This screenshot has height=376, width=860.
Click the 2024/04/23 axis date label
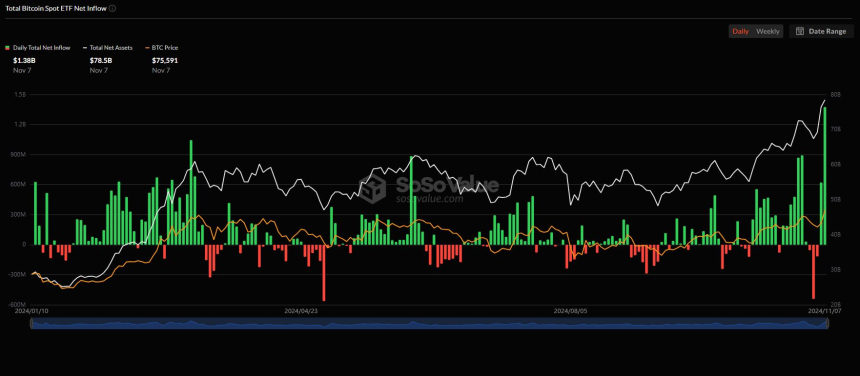pos(301,311)
